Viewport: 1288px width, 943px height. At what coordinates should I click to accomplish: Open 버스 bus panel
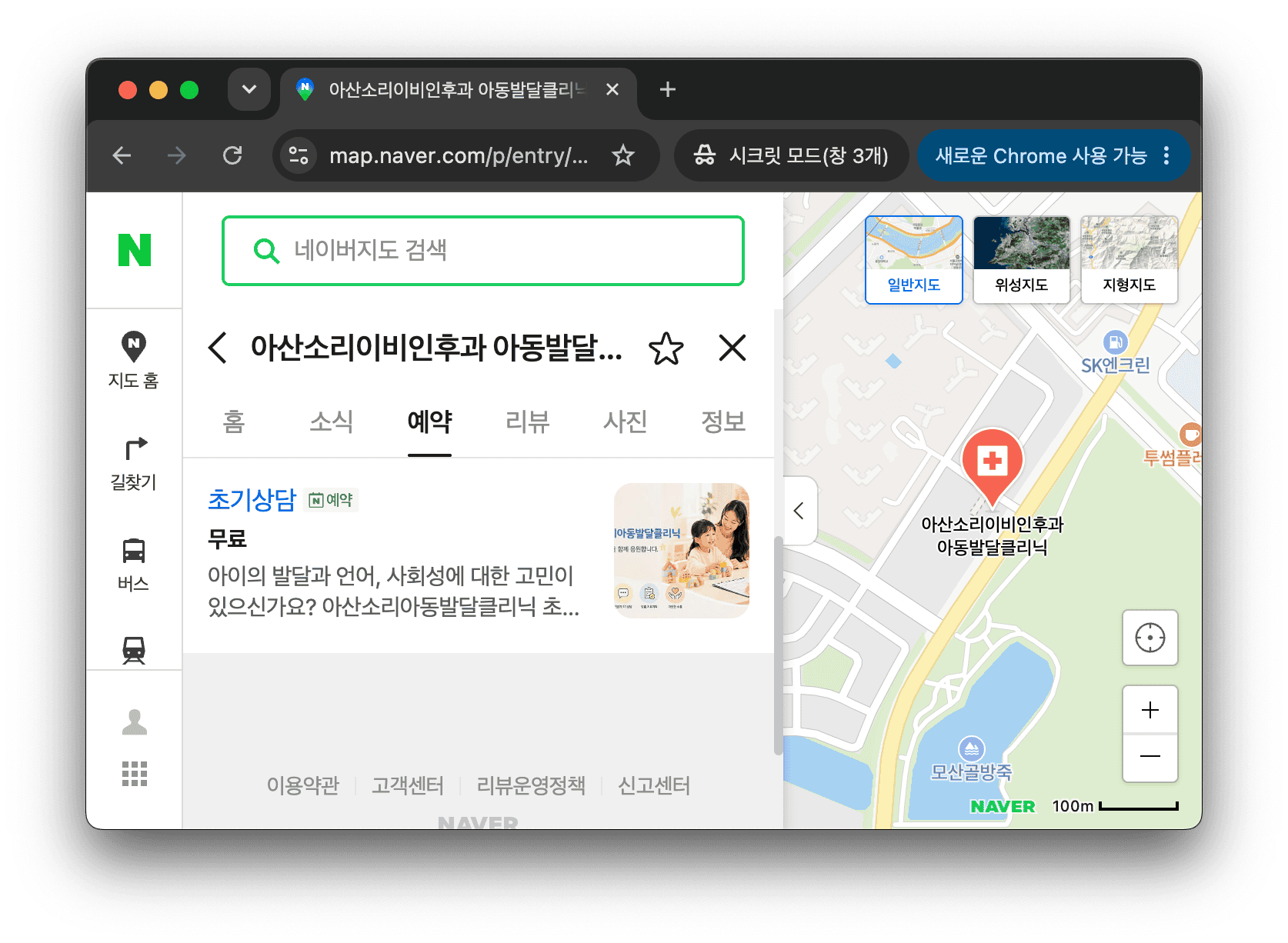click(134, 565)
